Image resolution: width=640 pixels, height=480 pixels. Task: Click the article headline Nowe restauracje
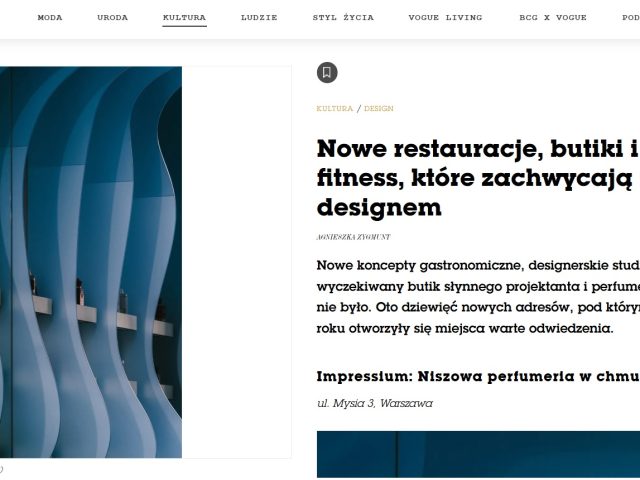coord(478,178)
